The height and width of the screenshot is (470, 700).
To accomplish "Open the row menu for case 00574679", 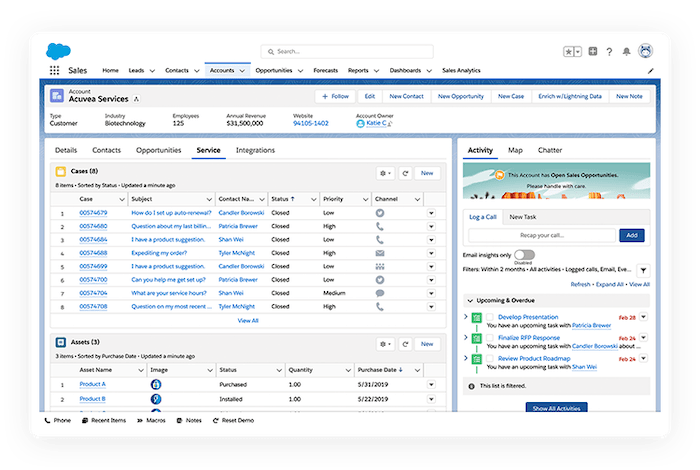I will 431,213.
